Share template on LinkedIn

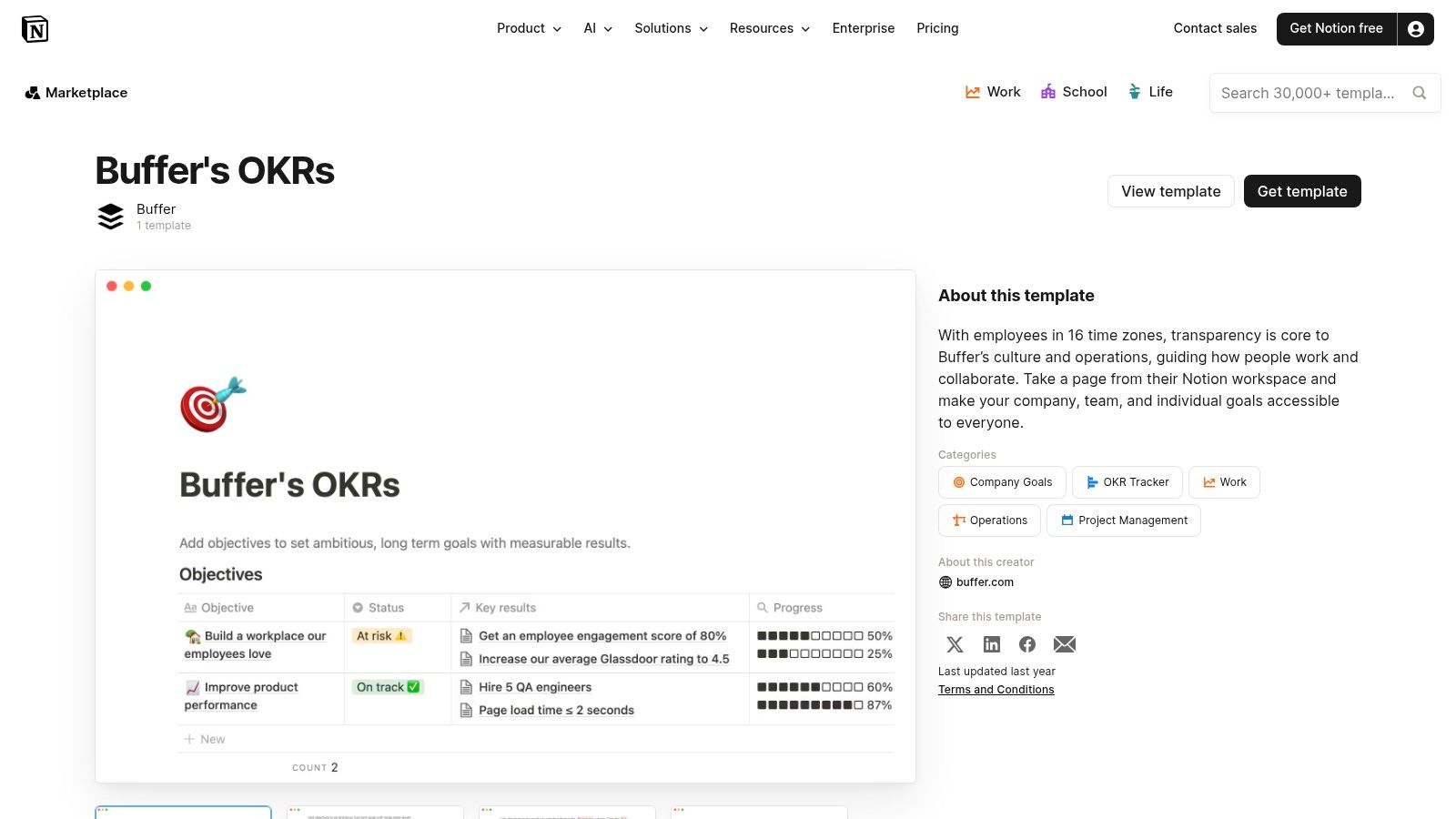click(992, 644)
